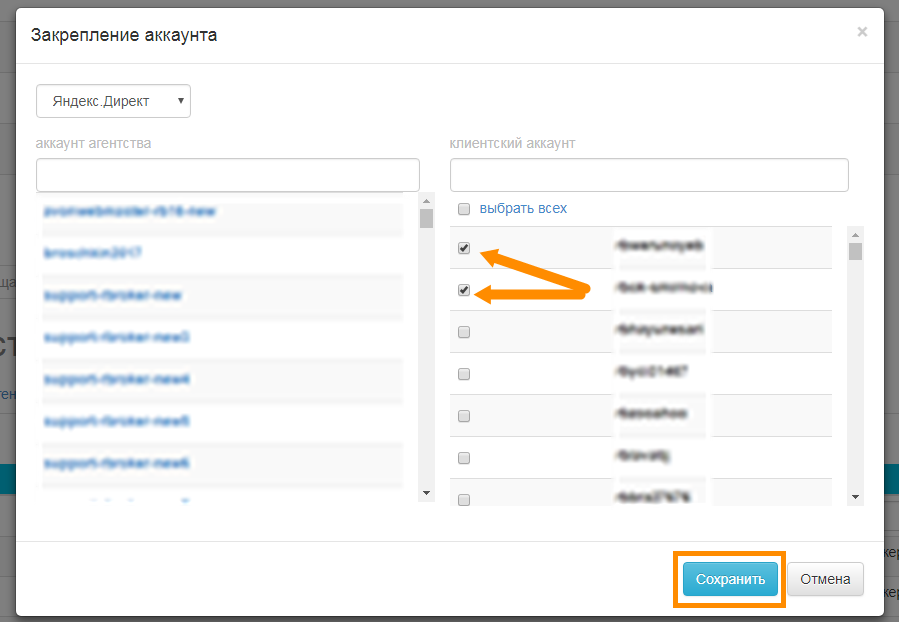Close the Закрепление аккаунта dialog

pos(862,32)
